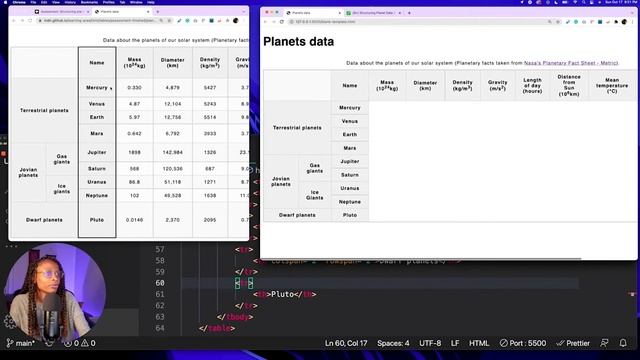Open new tab in left Chrome window
Image resolution: width=640 pixels, height=360 pixels.
pos(158,11)
